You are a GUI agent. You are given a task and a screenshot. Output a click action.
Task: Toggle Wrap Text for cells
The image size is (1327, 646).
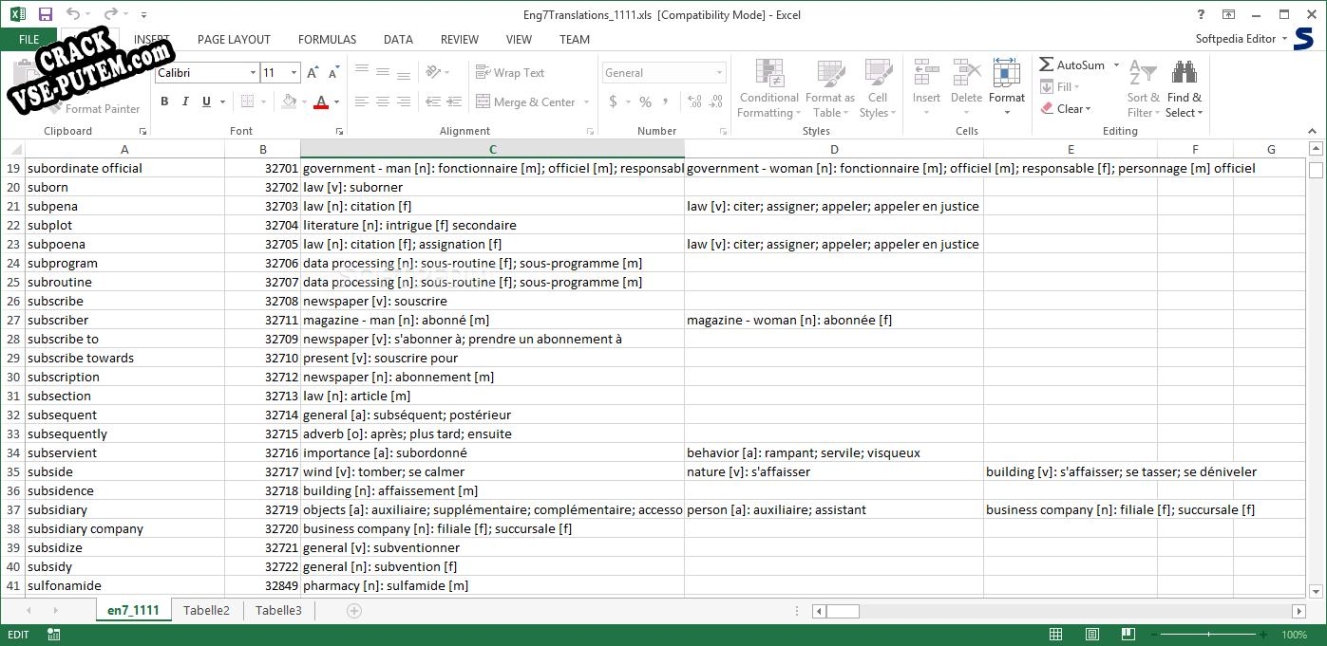[x=510, y=73]
